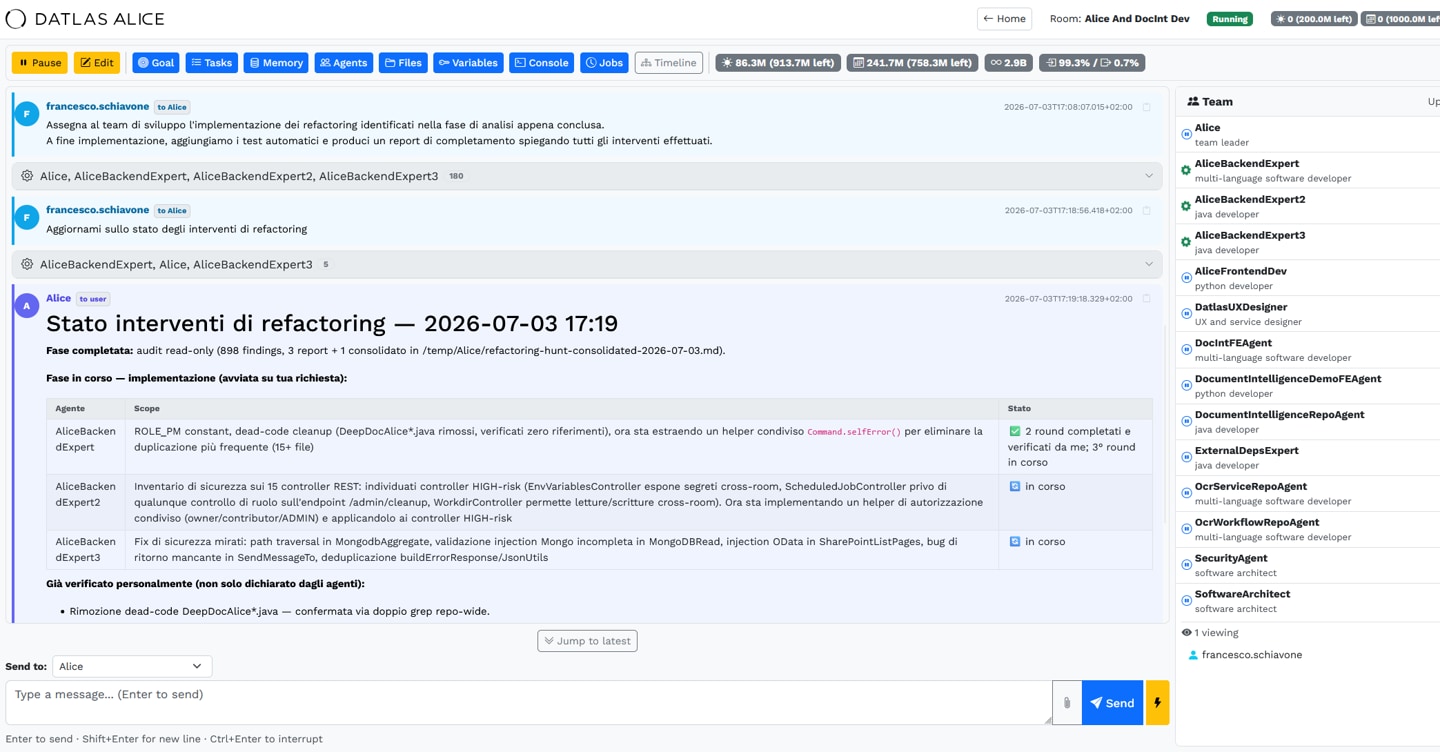Screen dimensions: 1440x752
Task: Click the paused icon next to DocIntFEAgent
Action: point(1186,350)
